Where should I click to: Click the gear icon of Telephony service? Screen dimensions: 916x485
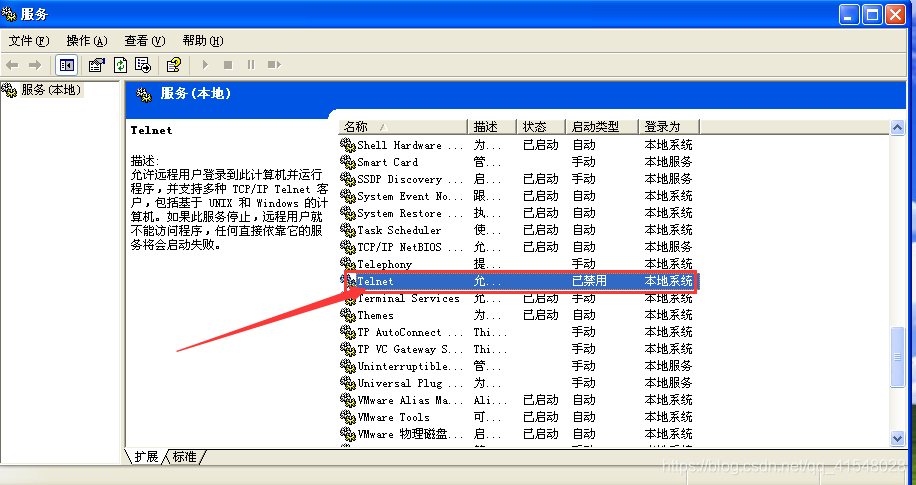[348, 264]
